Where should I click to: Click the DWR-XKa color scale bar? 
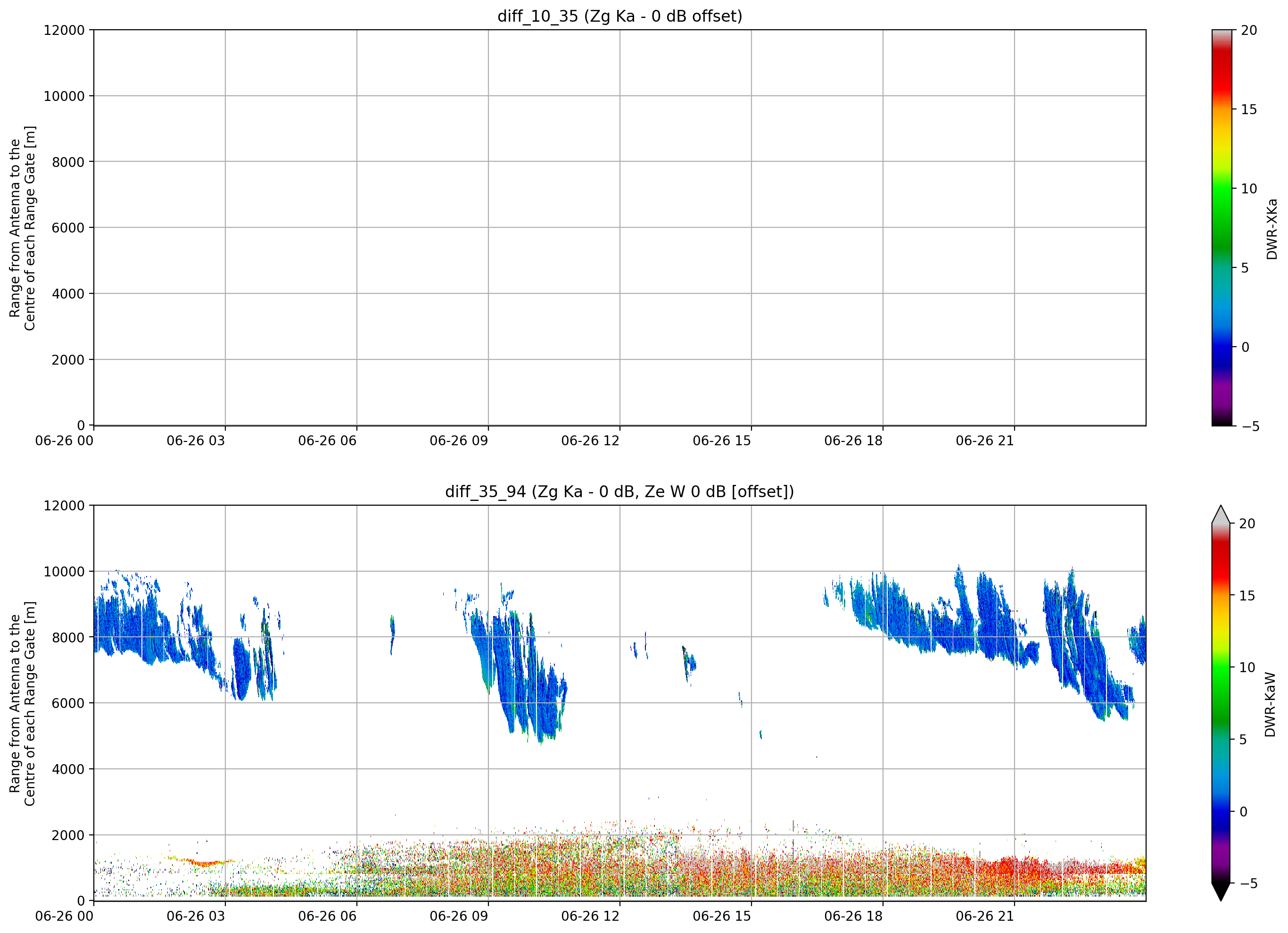1222,227
